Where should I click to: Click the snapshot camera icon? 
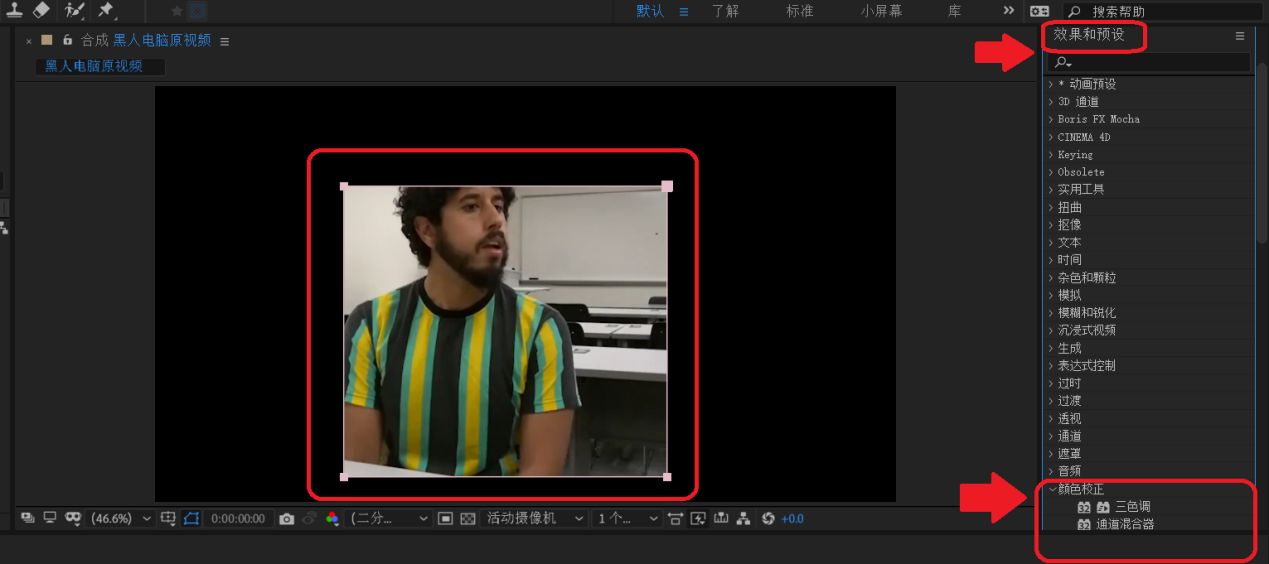(x=287, y=519)
